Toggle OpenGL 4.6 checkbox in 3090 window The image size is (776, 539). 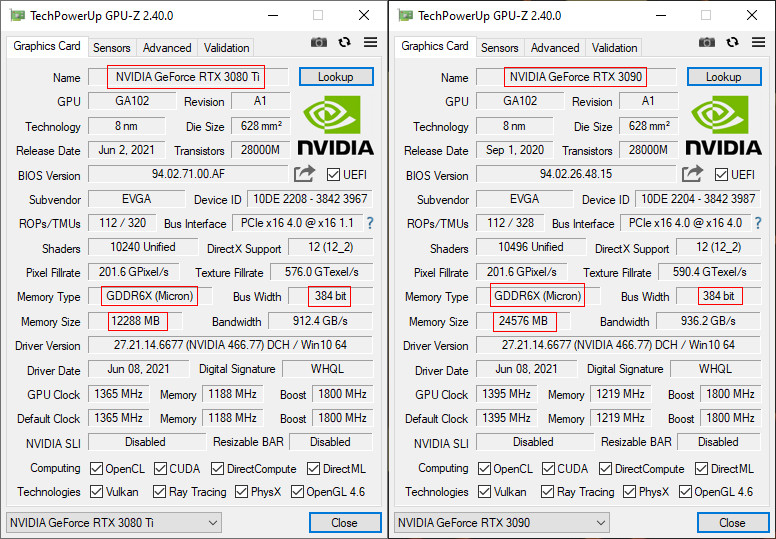(685, 491)
